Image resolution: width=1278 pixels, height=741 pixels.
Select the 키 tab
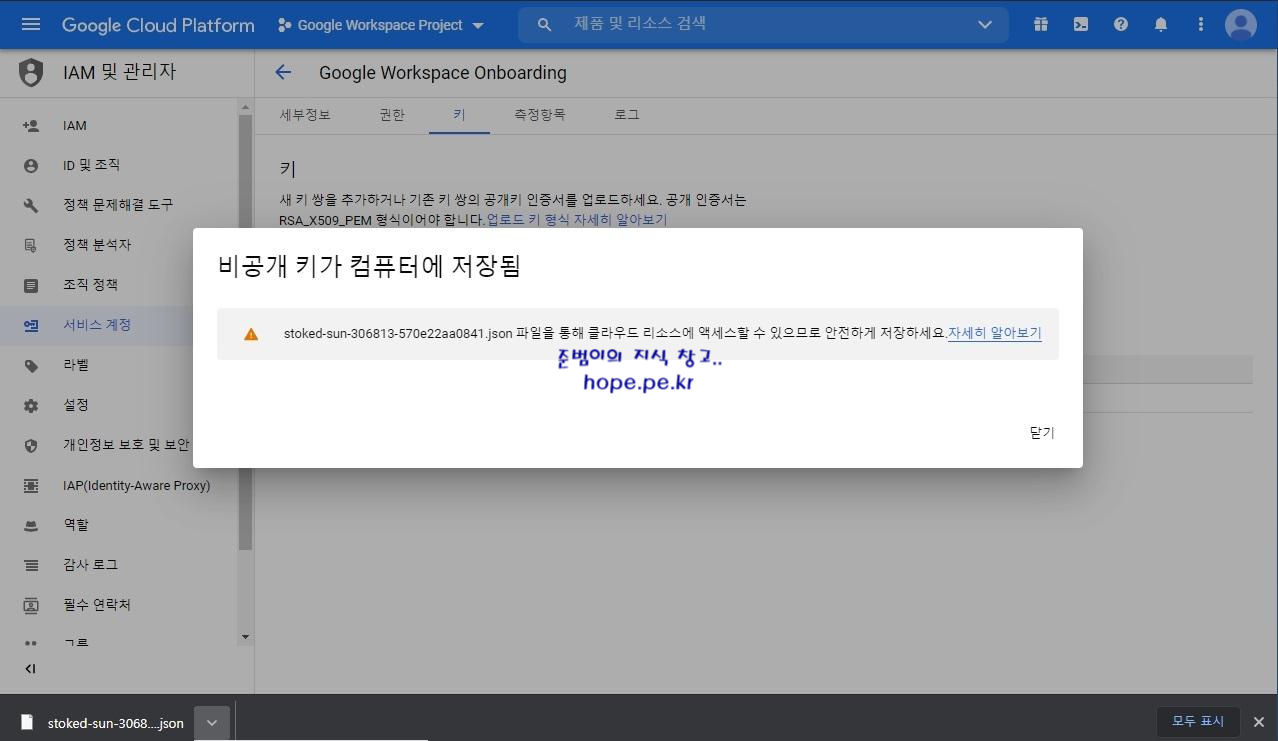click(459, 115)
